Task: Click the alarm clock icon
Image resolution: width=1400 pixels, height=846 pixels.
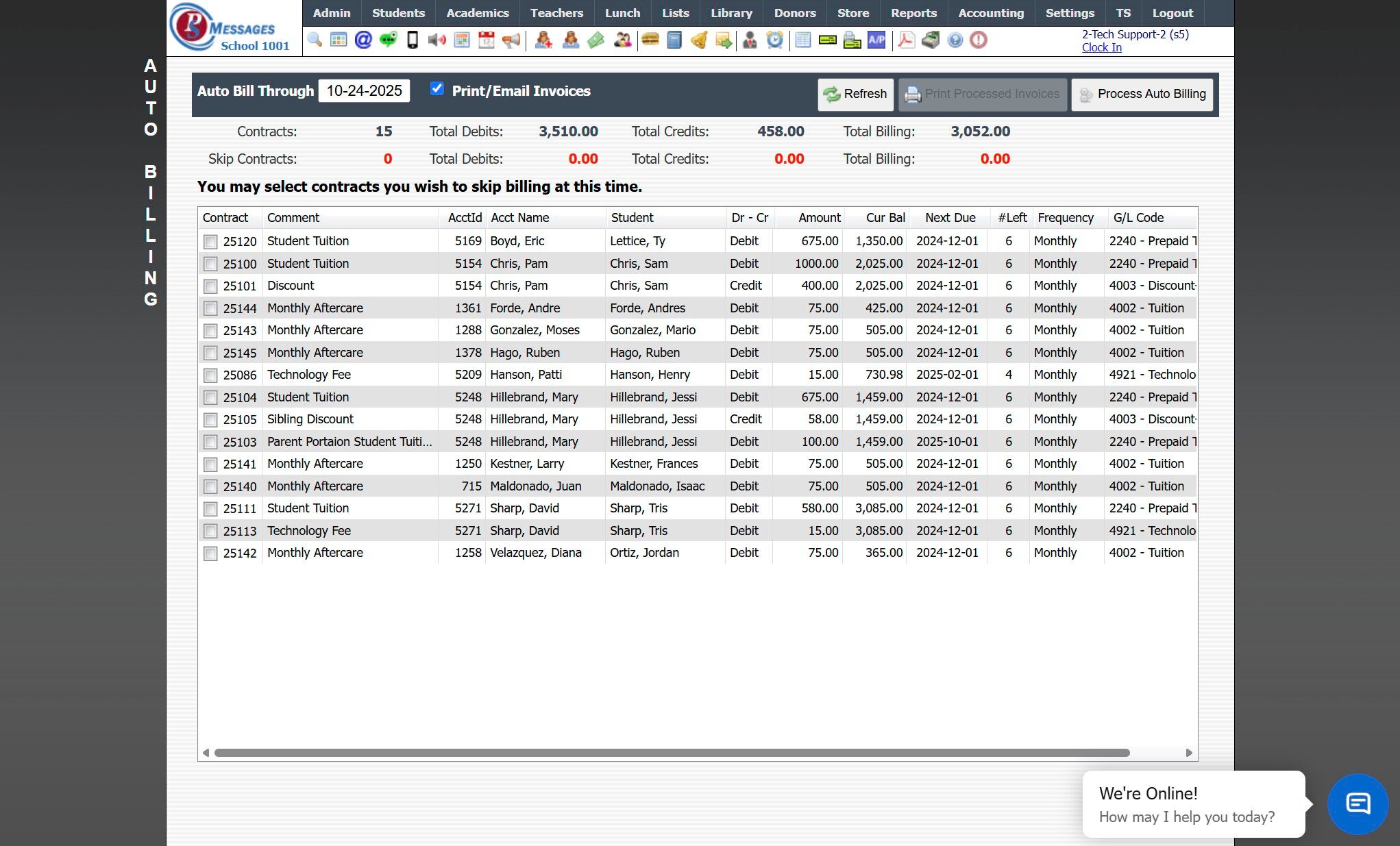Action: pyautogui.click(x=774, y=40)
